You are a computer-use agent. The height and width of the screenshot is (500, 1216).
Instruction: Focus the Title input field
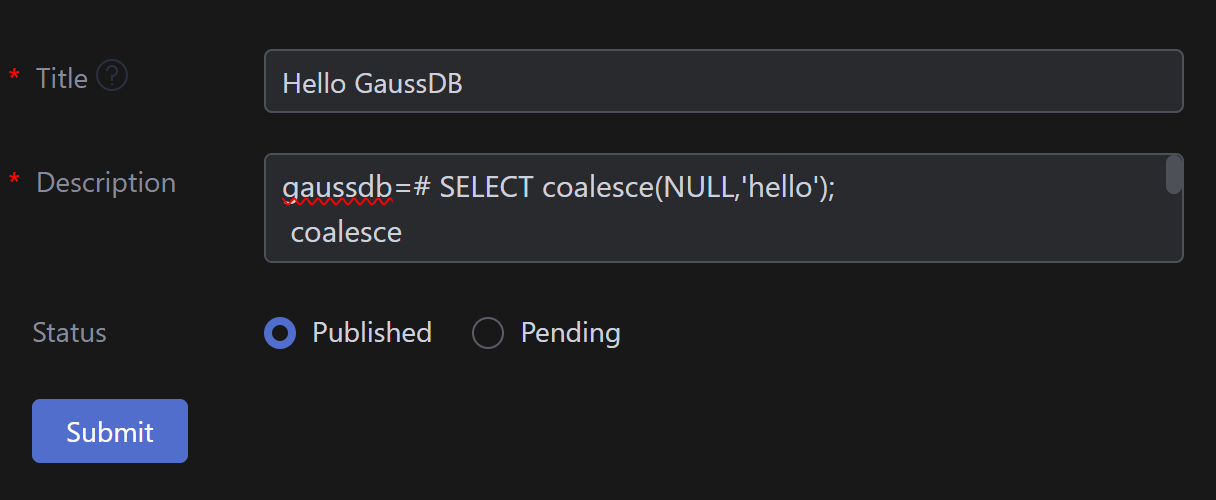point(800,82)
